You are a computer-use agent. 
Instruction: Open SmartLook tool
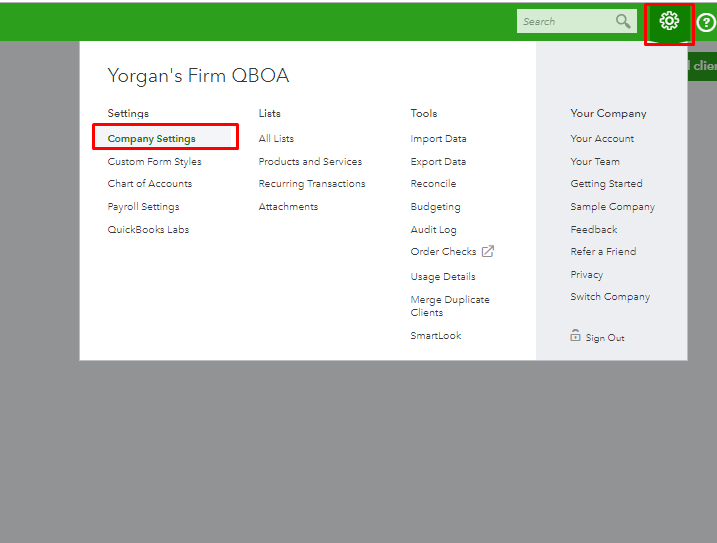436,336
